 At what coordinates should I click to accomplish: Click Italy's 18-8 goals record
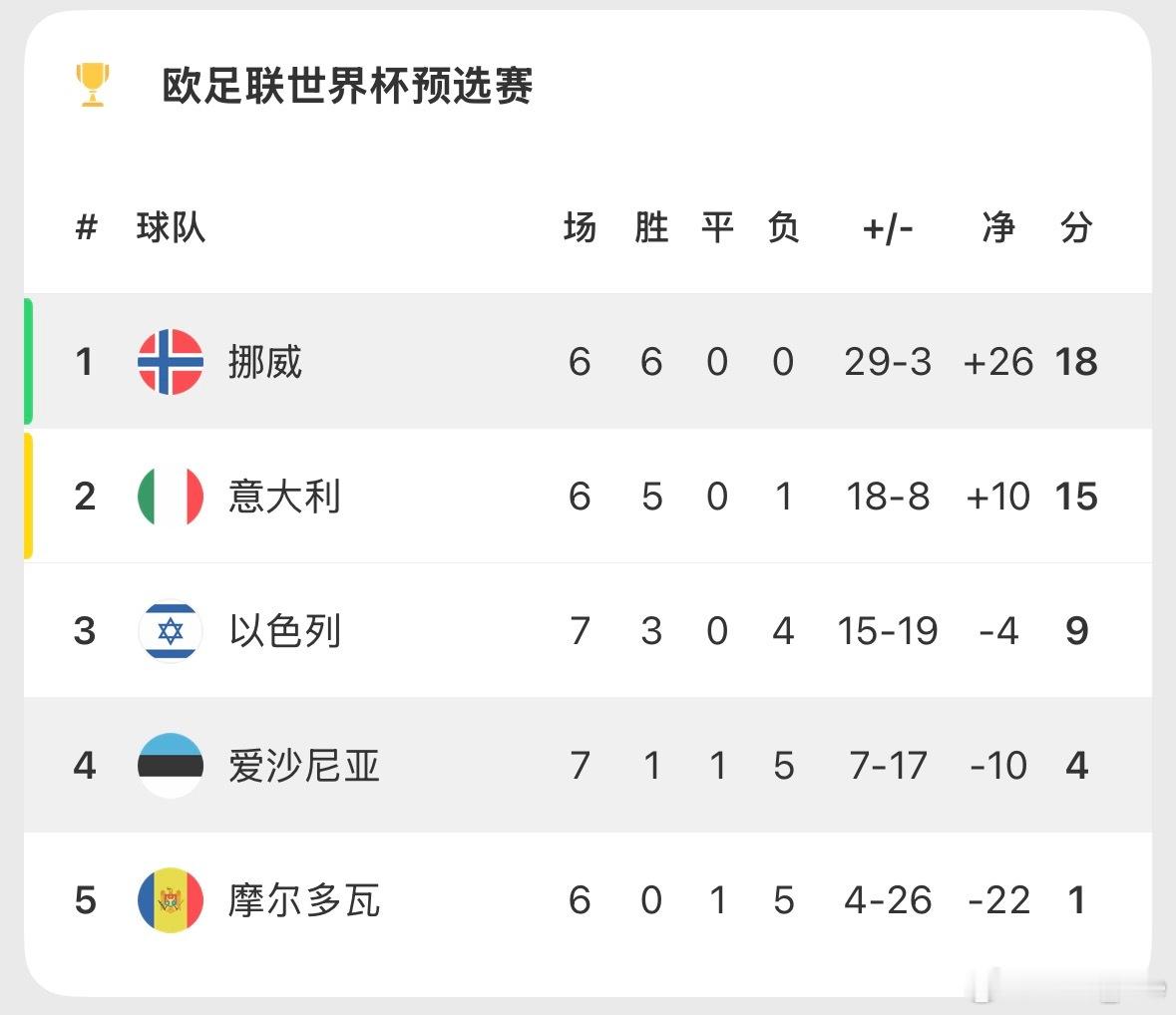coord(888,497)
